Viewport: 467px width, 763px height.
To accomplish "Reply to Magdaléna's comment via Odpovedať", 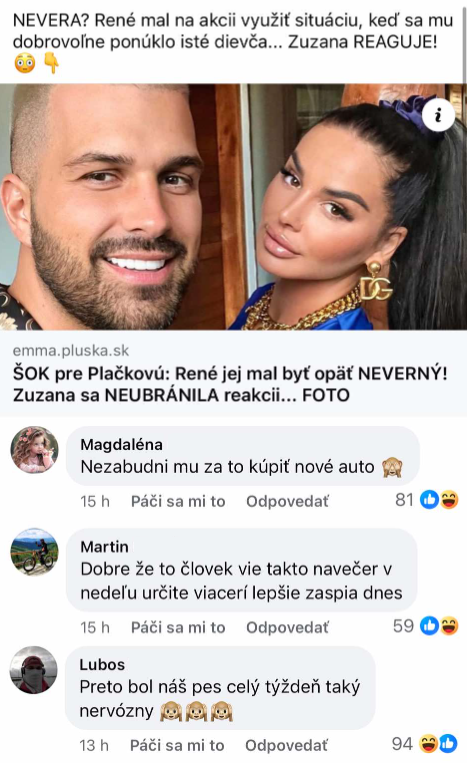I will 287,501.
